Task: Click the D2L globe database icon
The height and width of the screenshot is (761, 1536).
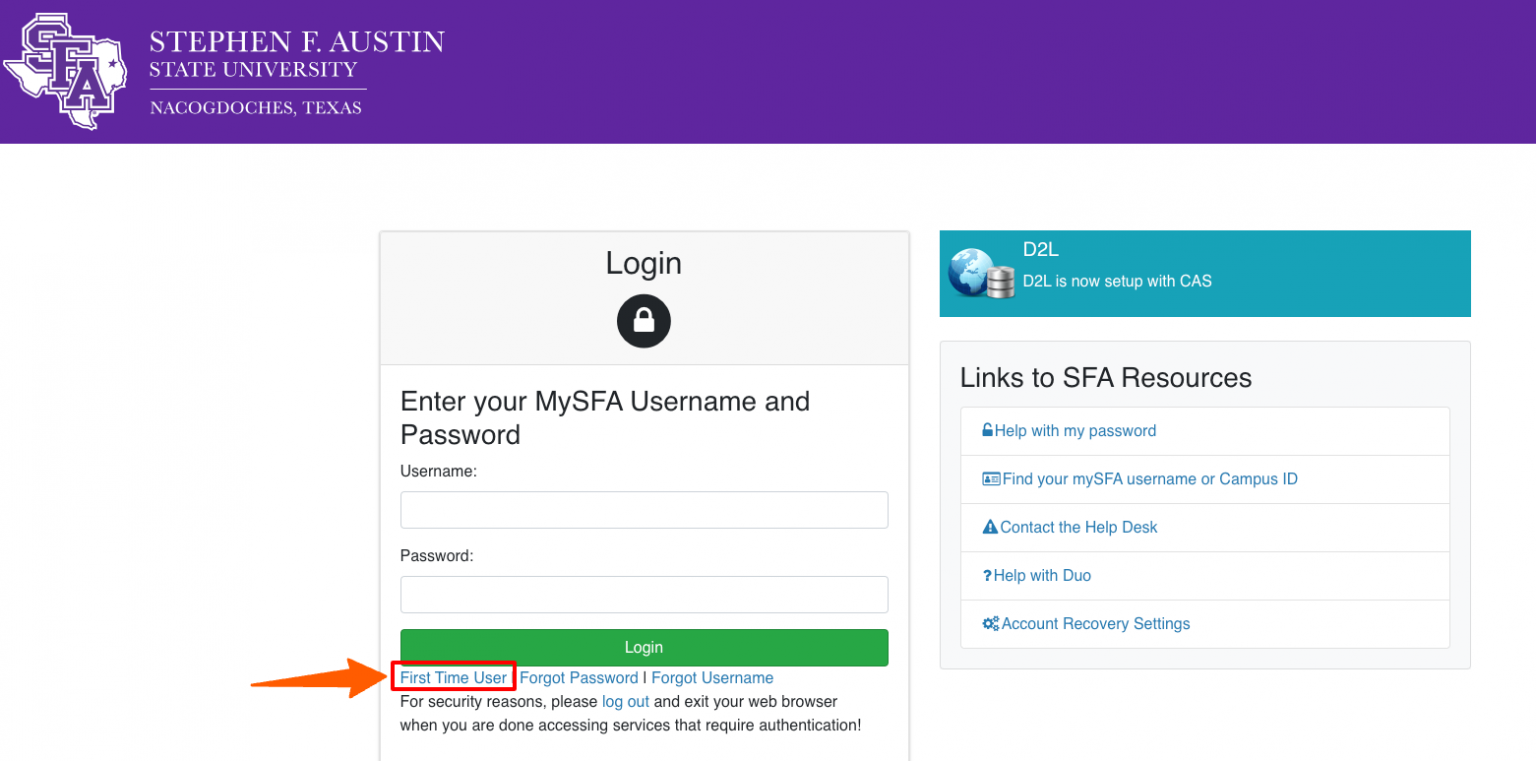Action: pyautogui.click(x=981, y=271)
